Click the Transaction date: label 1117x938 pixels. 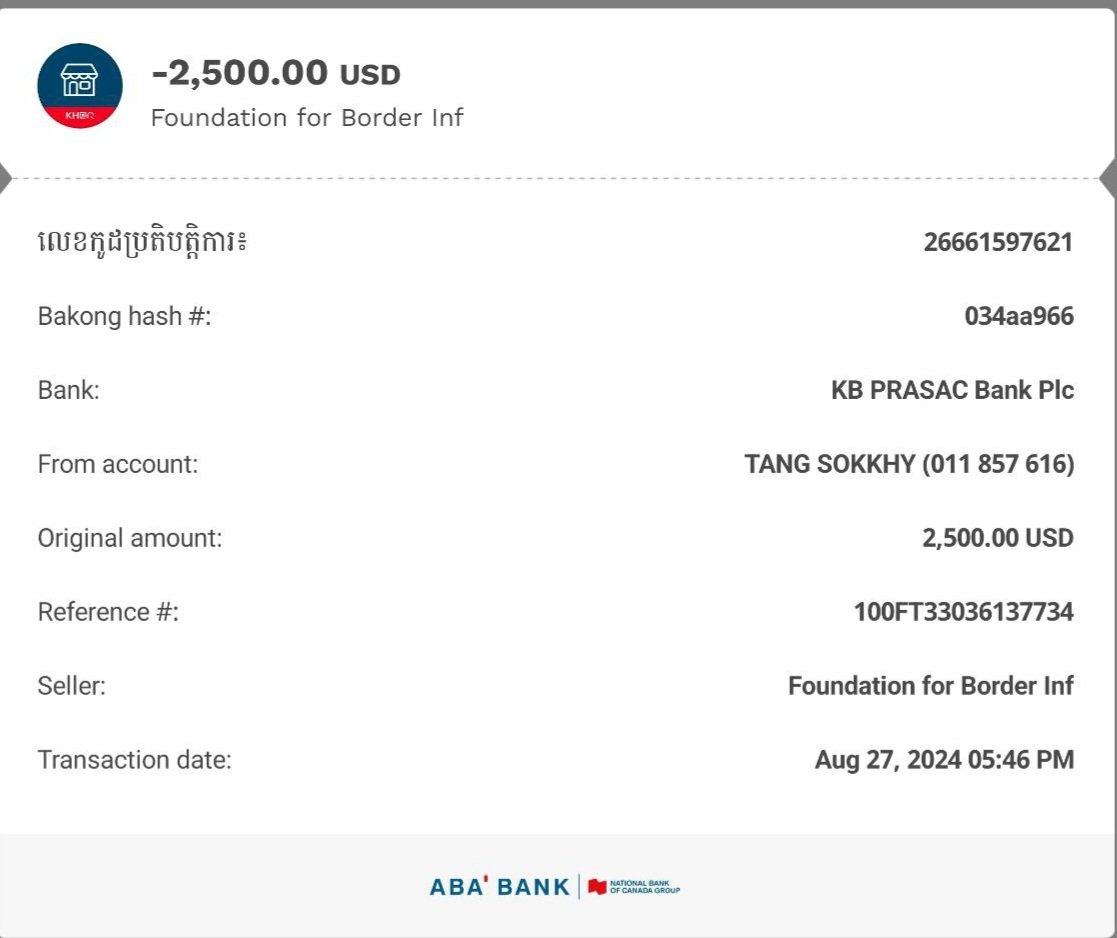[x=134, y=759]
